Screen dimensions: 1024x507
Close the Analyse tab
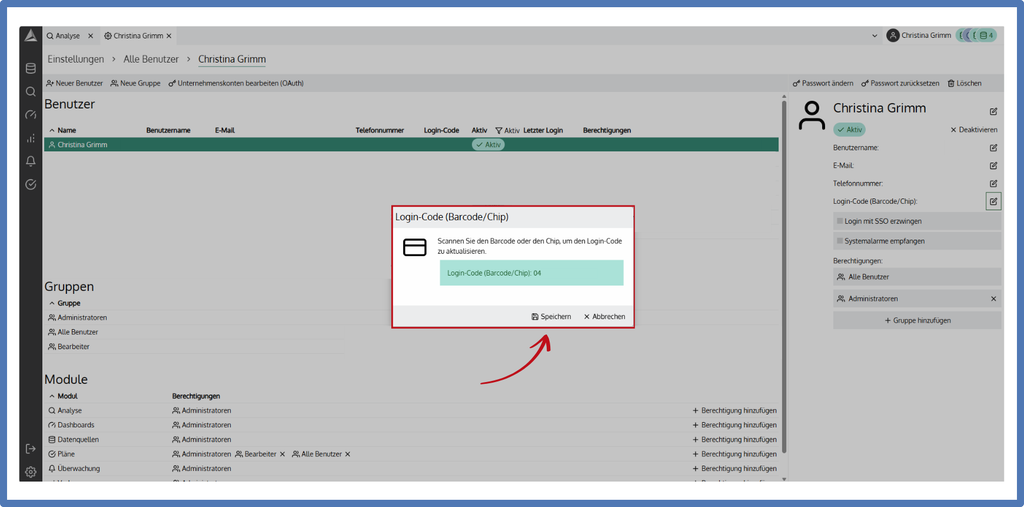90,36
